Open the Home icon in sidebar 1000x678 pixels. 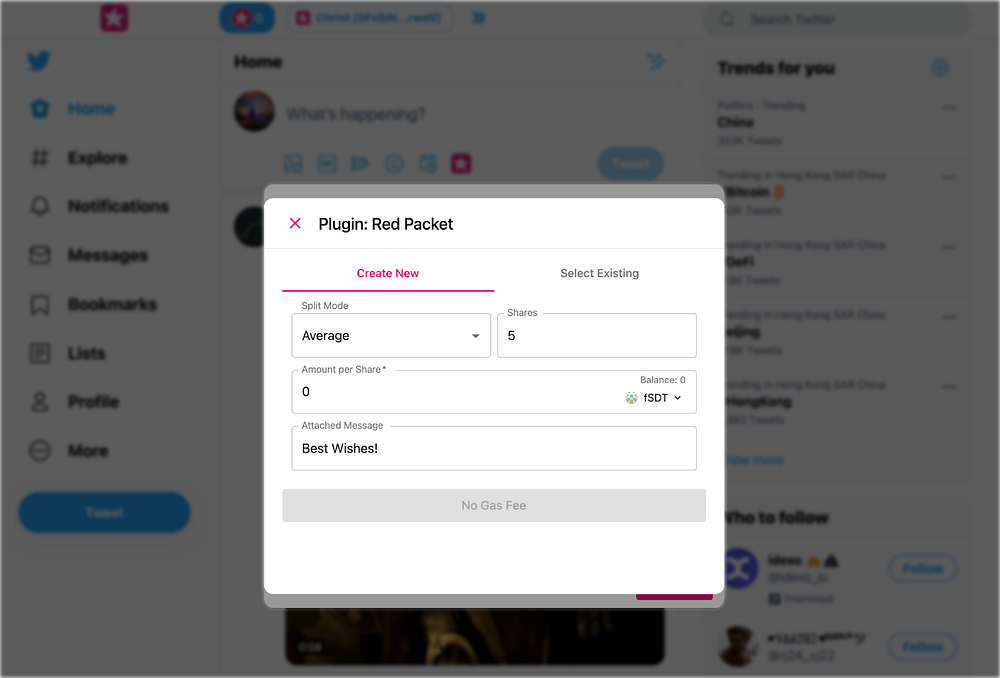click(40, 109)
